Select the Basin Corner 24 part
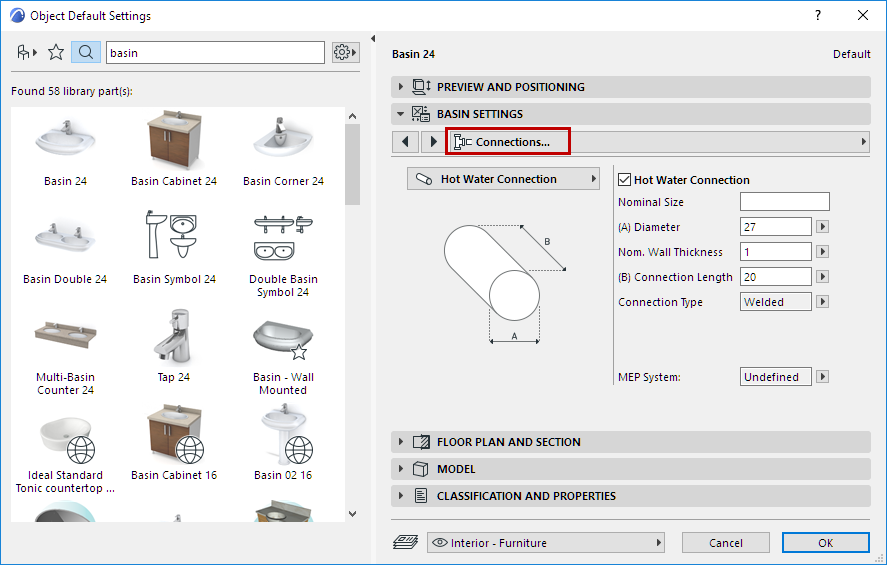This screenshot has width=887, height=565. tap(283, 148)
